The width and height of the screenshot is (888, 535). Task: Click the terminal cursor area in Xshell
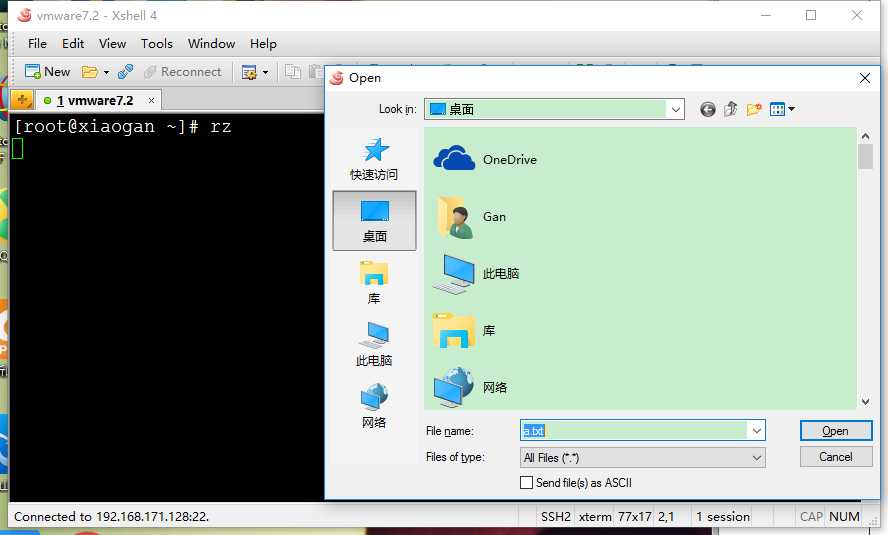(x=18, y=148)
